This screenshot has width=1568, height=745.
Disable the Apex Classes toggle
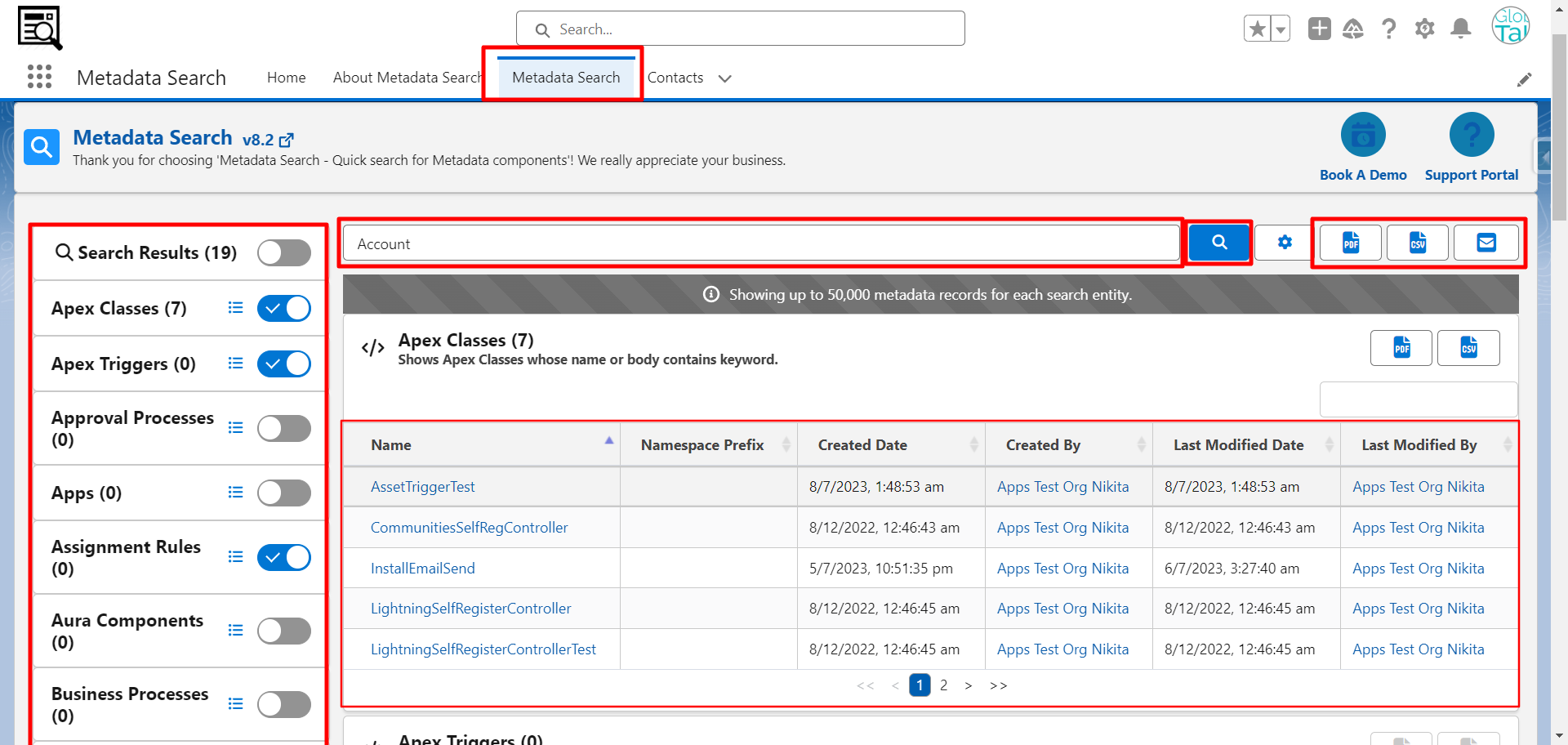284,308
